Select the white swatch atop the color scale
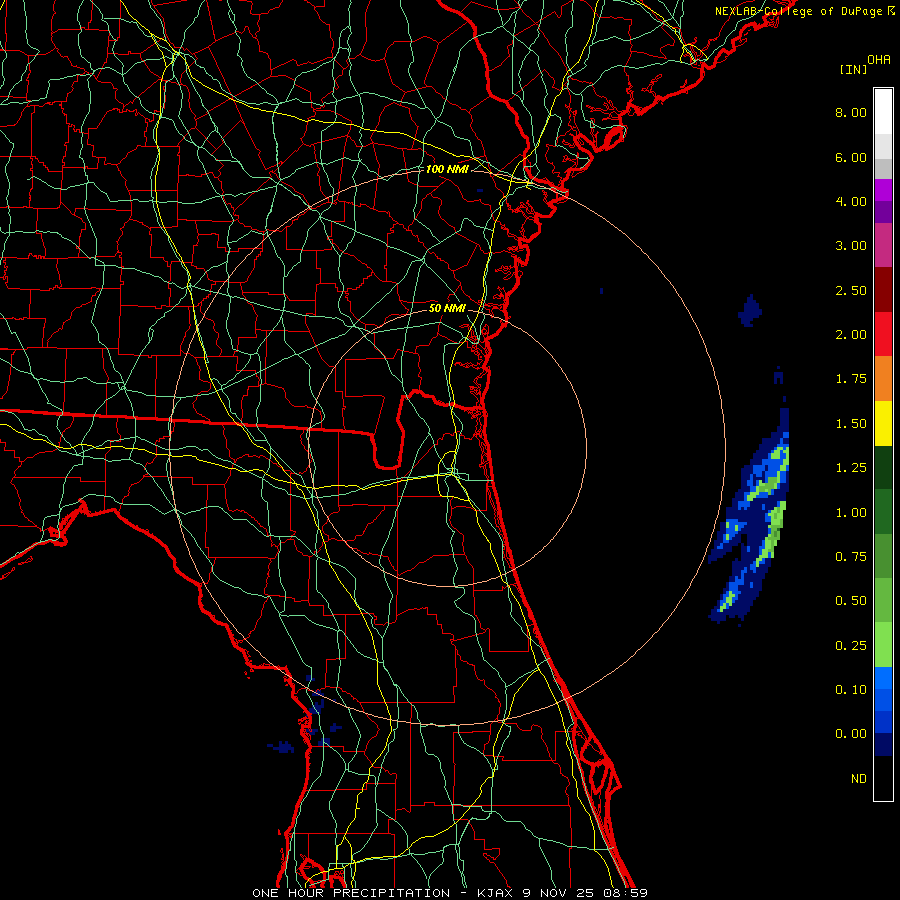The image size is (900, 900). tap(883, 112)
